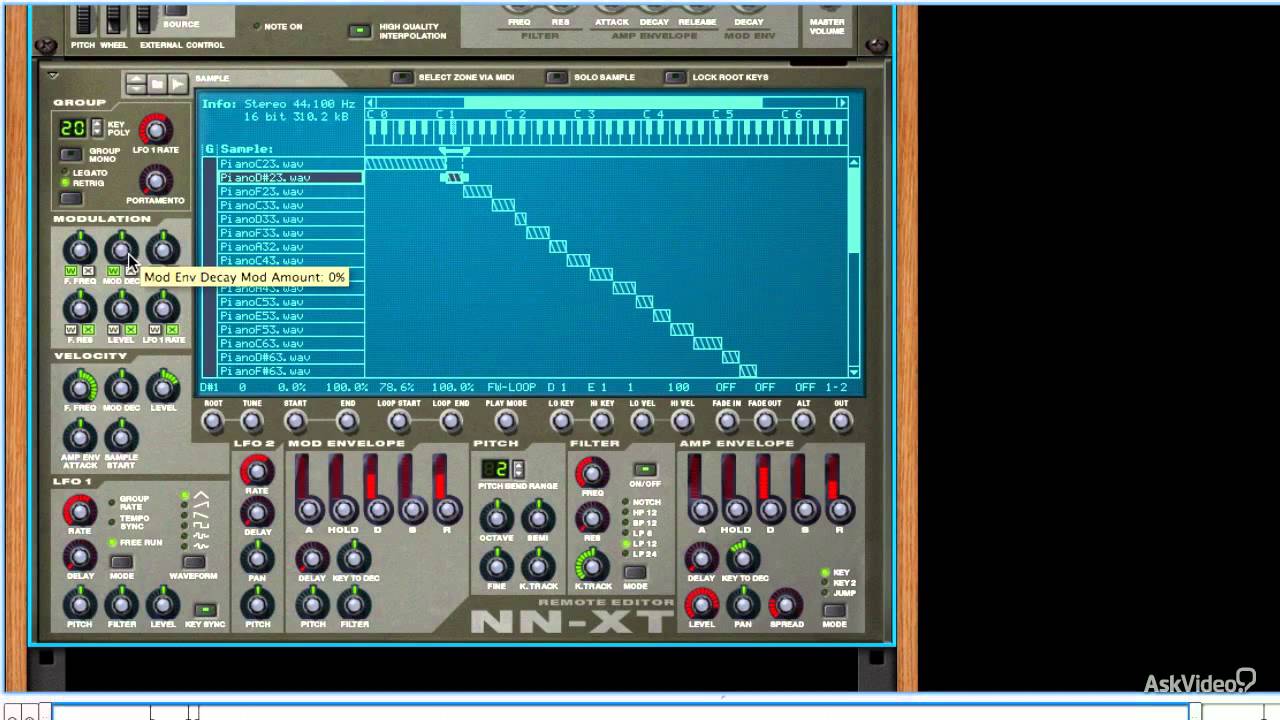
Task: Toggle the Lock Root Keys button
Action: (675, 77)
